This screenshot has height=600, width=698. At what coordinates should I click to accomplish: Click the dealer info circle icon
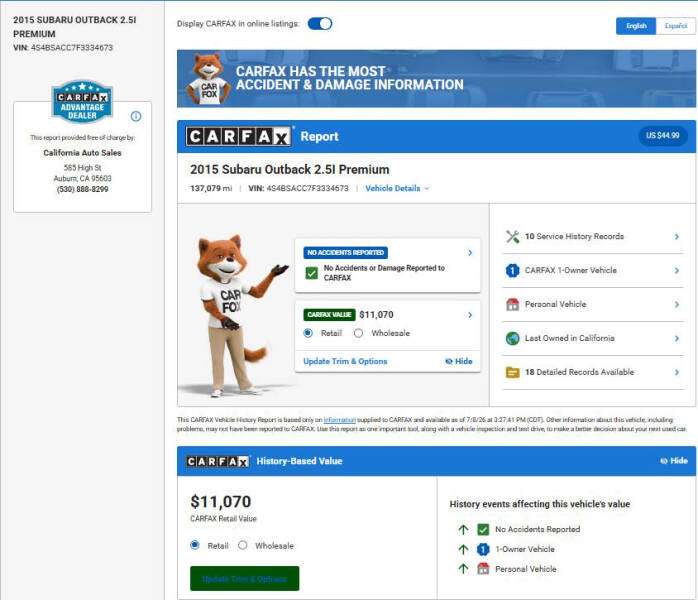tap(136, 117)
